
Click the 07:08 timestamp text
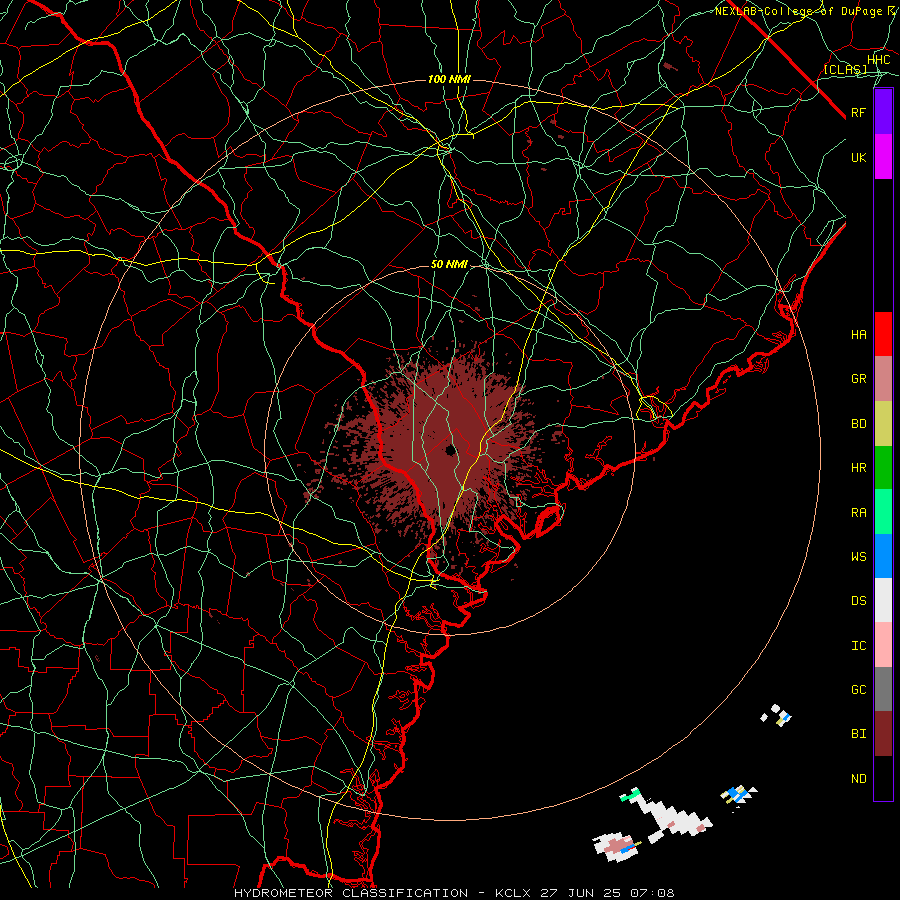click(655, 893)
